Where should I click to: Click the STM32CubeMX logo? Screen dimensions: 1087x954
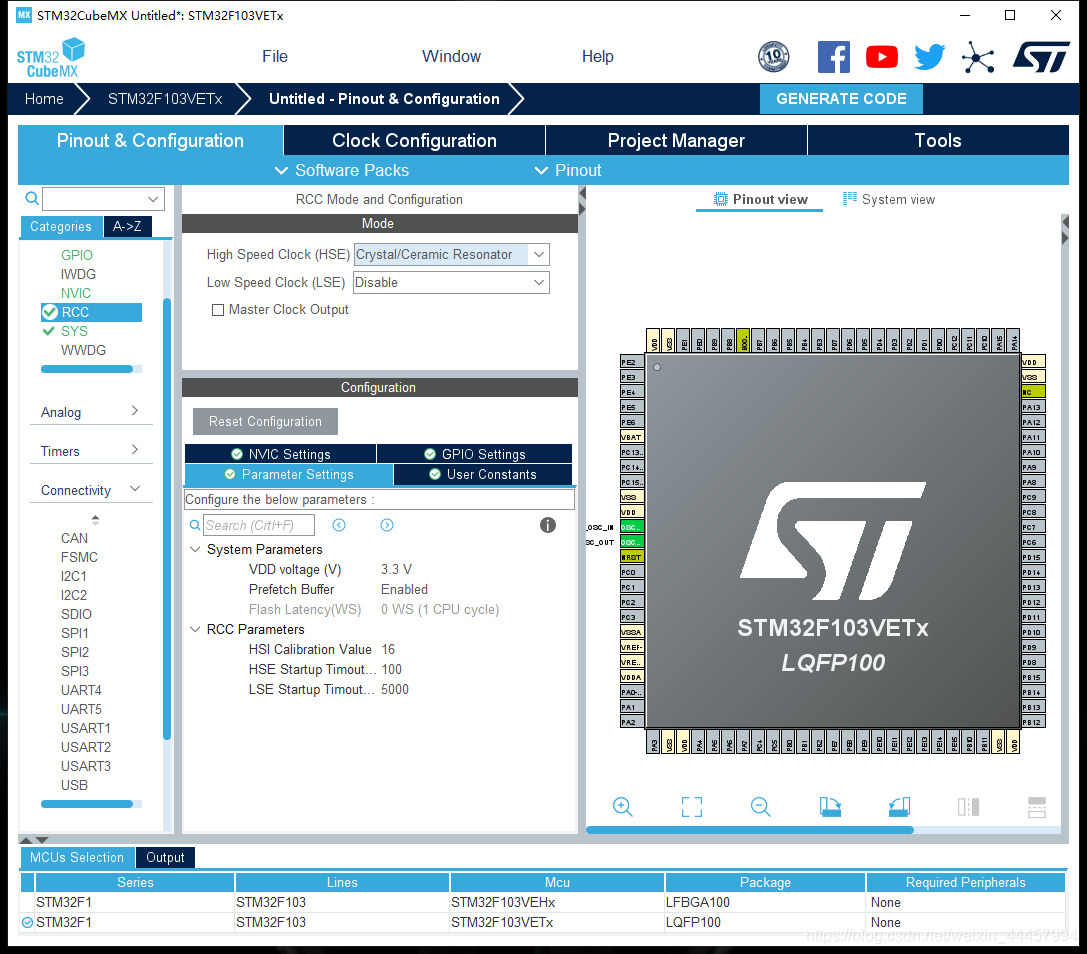point(51,58)
